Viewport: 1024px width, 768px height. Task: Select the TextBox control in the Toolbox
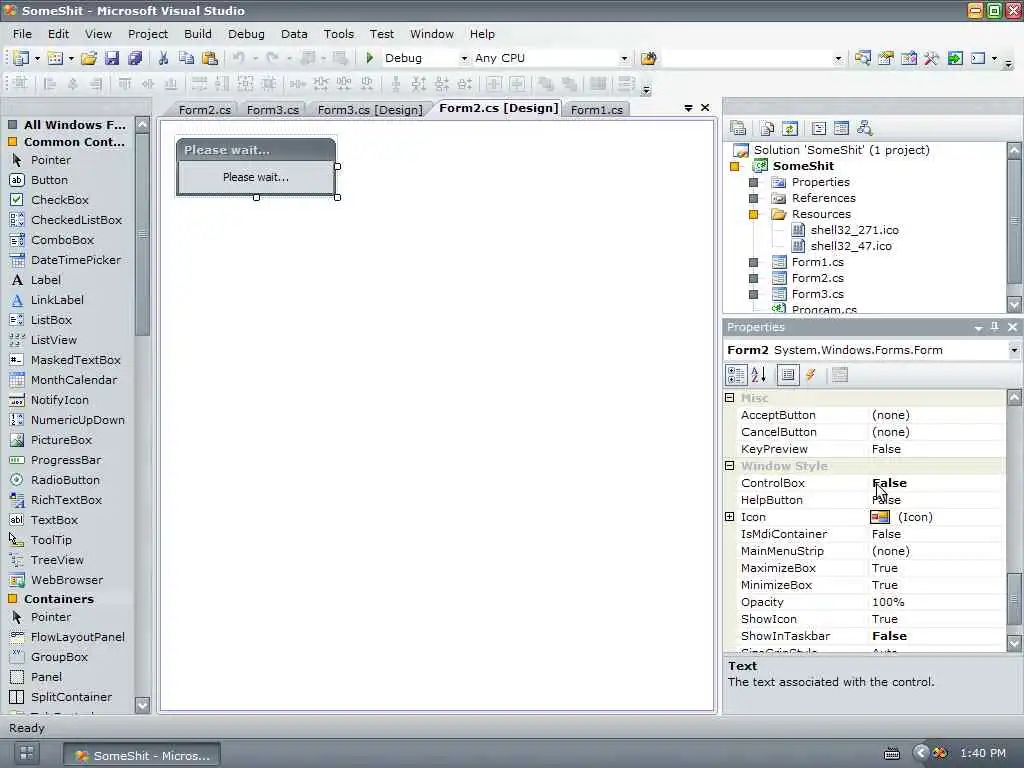click(54, 520)
